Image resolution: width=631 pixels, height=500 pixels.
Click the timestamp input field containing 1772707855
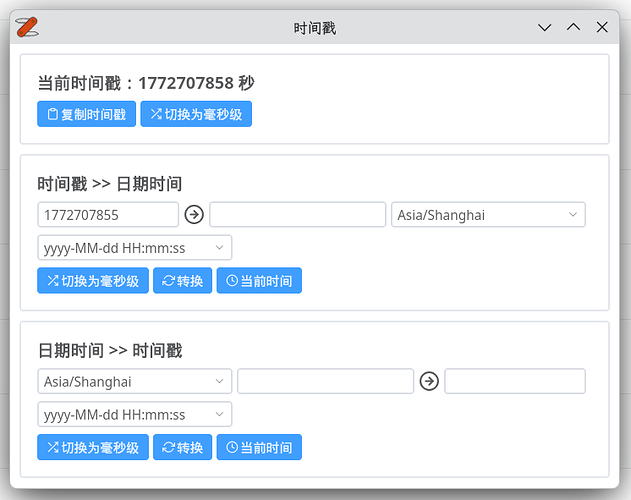click(x=108, y=215)
